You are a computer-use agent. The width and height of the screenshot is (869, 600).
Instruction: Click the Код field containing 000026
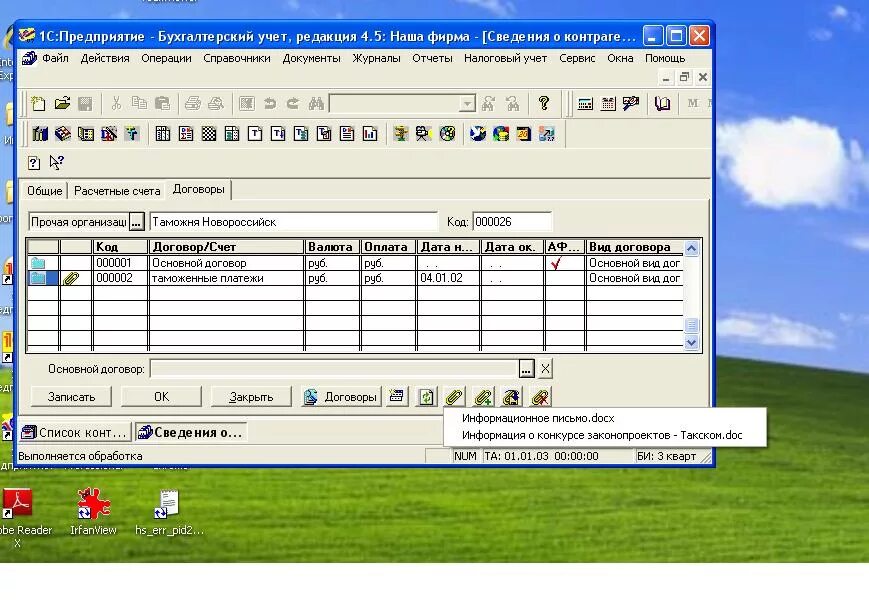point(512,222)
